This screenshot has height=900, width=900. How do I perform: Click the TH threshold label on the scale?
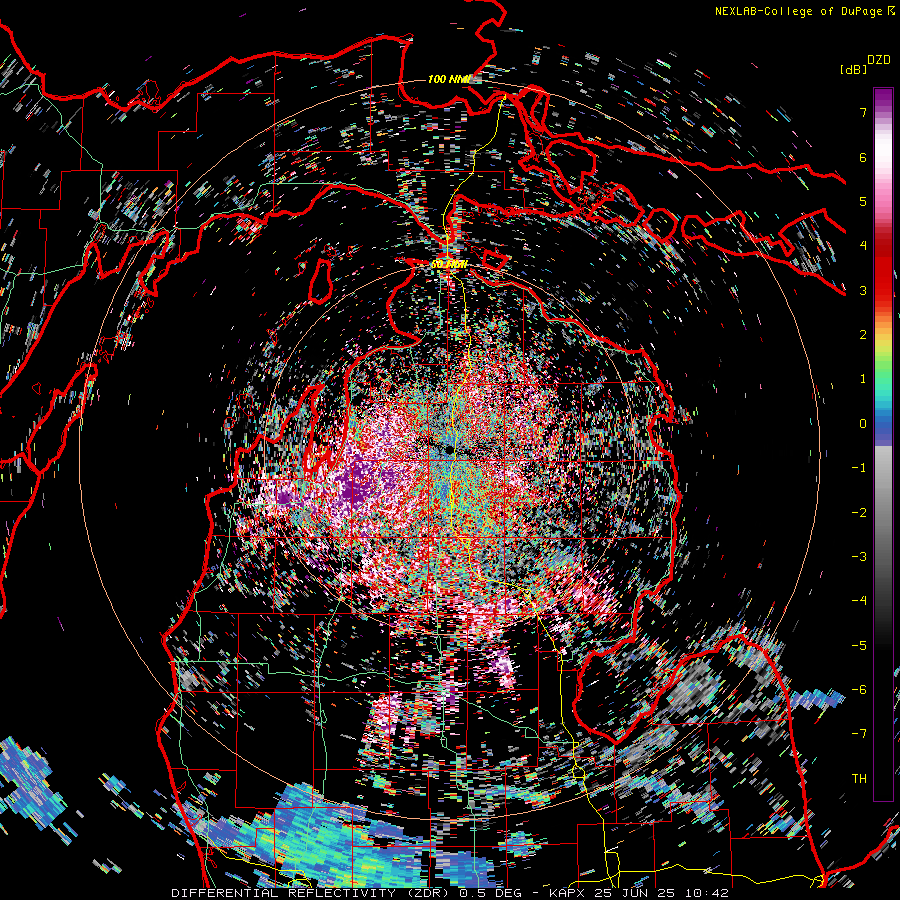[859, 779]
